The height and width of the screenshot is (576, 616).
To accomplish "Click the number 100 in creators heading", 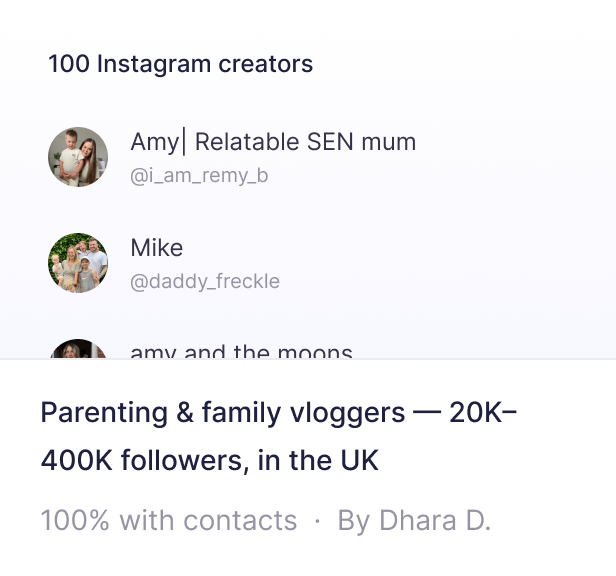I will (x=68, y=64).
